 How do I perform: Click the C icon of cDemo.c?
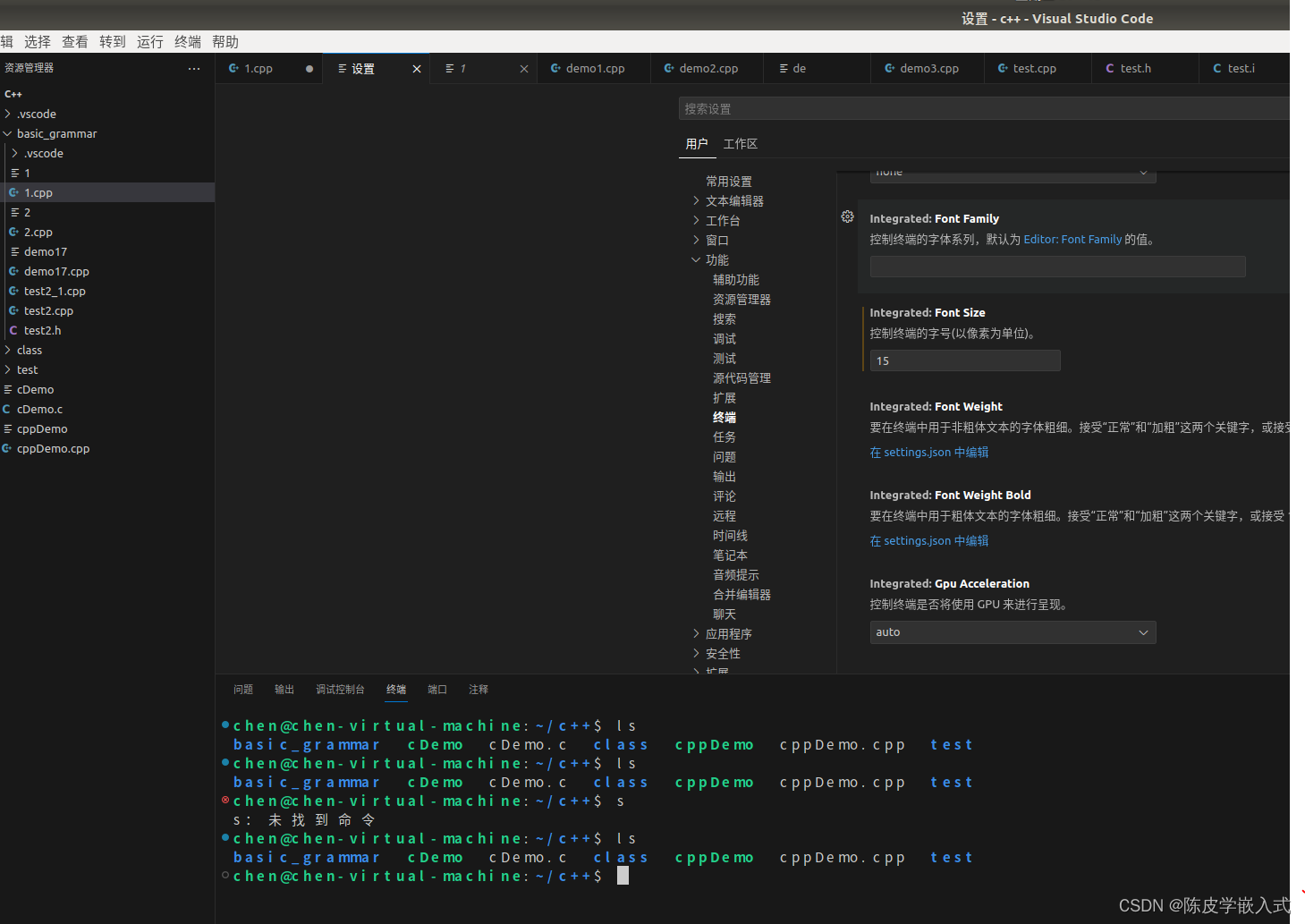[x=6, y=409]
